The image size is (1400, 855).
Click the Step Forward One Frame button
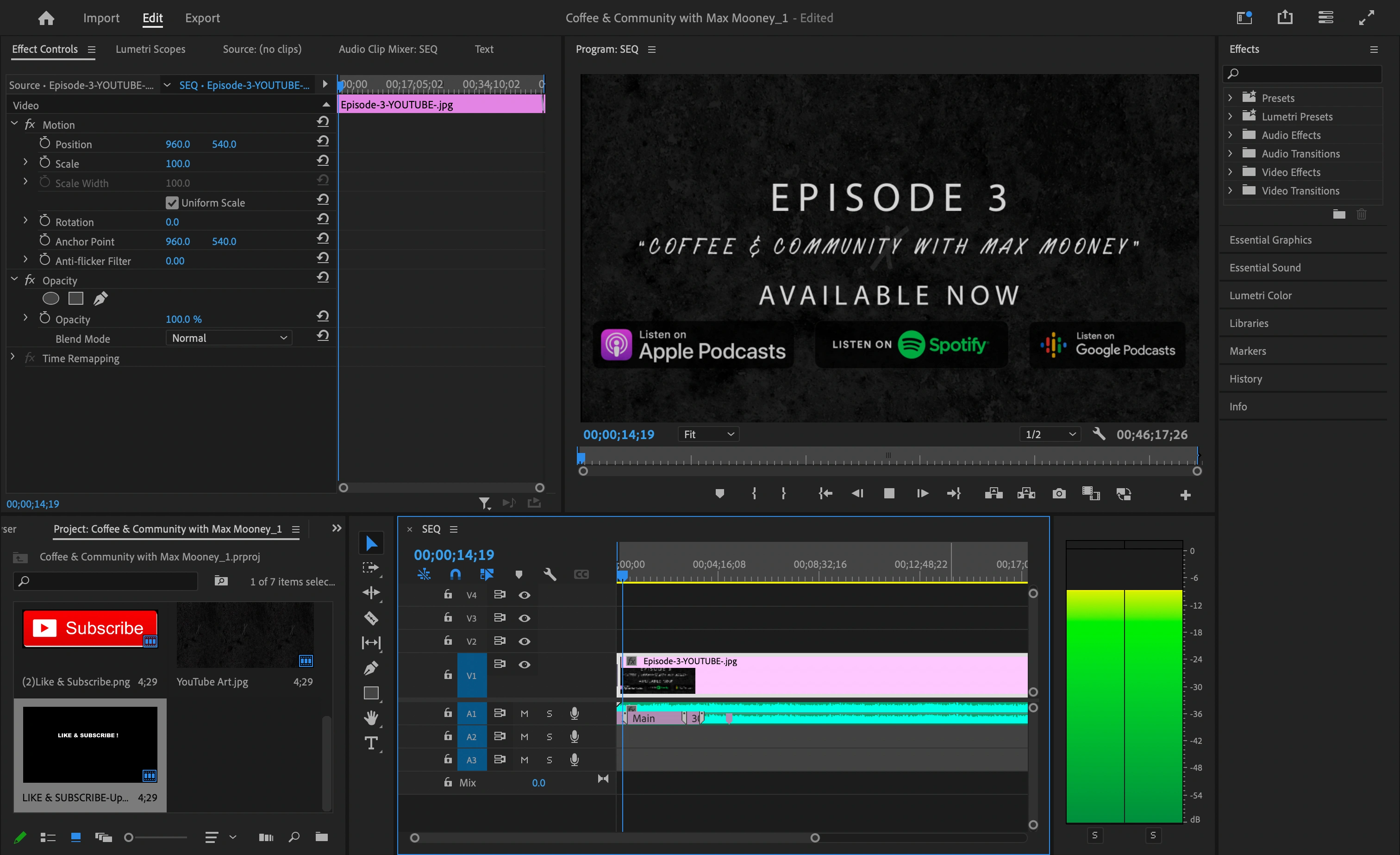pyautogui.click(x=922, y=493)
